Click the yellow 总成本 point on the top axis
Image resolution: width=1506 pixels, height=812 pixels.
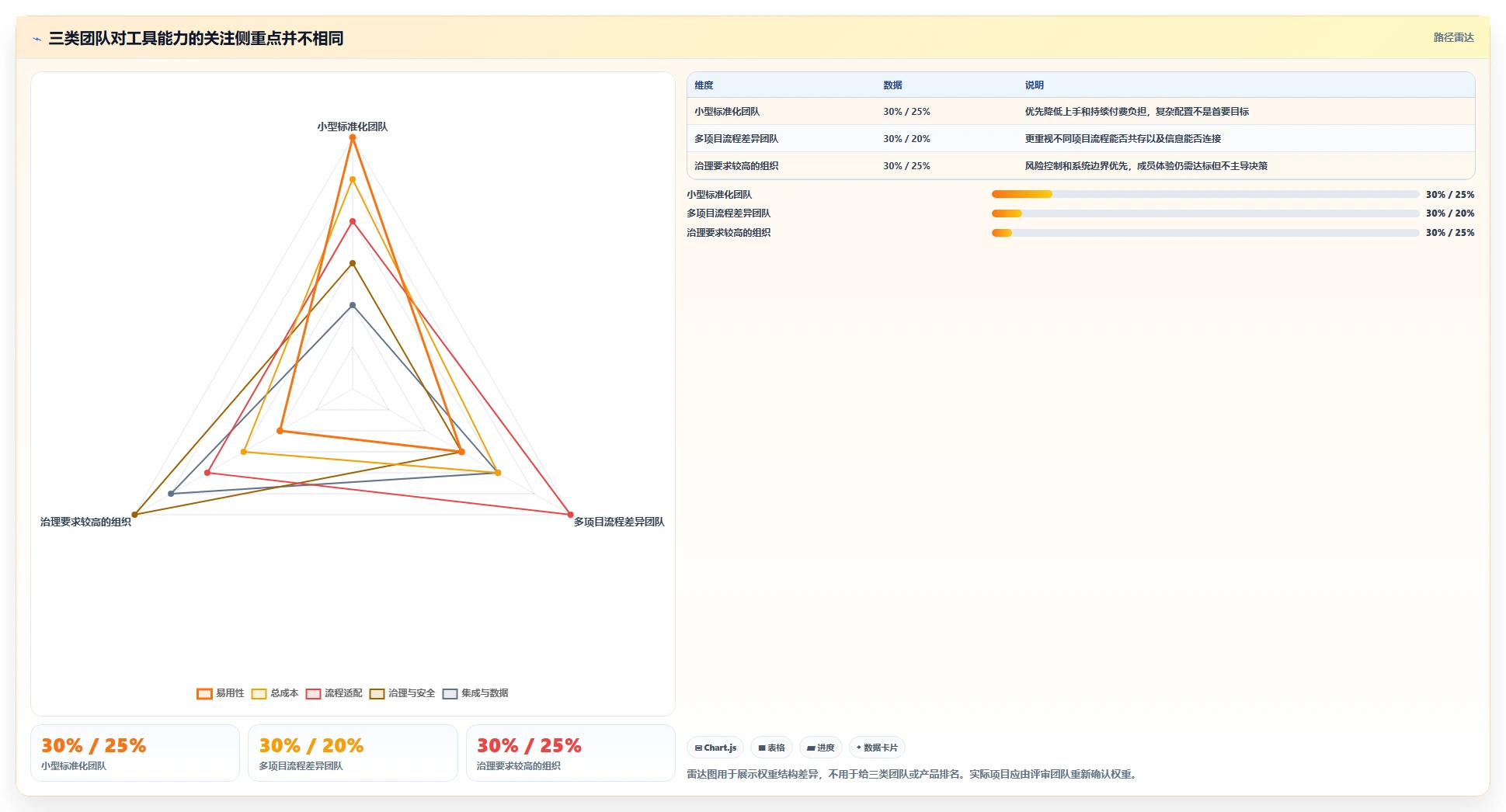[x=353, y=179]
